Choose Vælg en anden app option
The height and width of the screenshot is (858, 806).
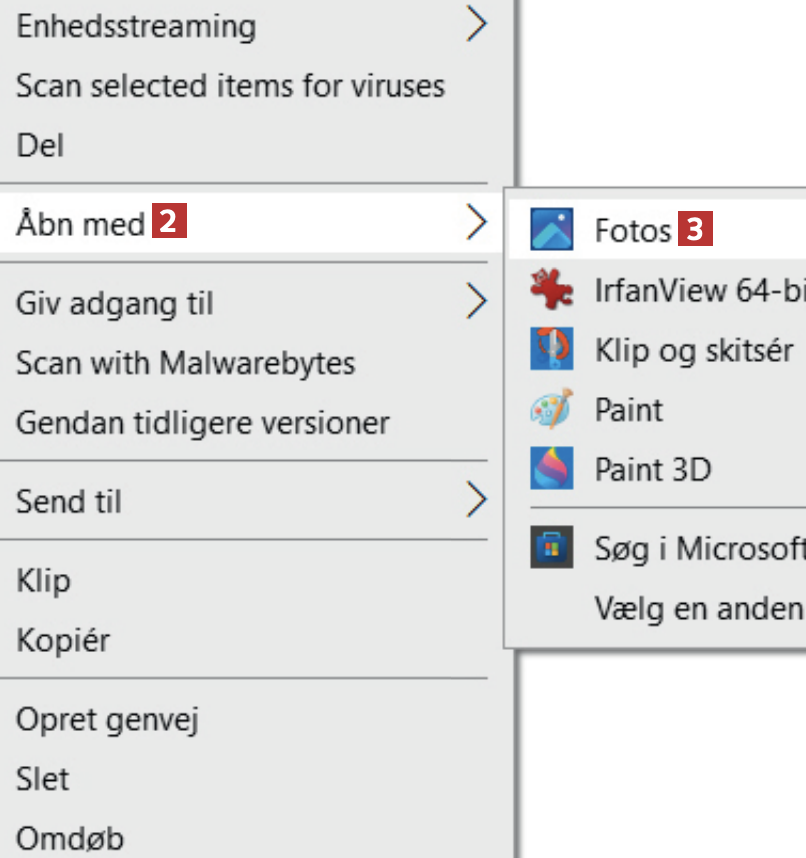(698, 607)
